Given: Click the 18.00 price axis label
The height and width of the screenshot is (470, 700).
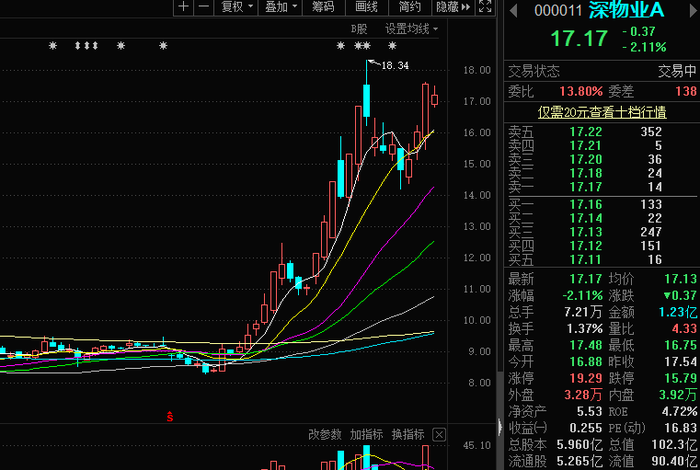Looking at the screenshot, I should (477, 70).
